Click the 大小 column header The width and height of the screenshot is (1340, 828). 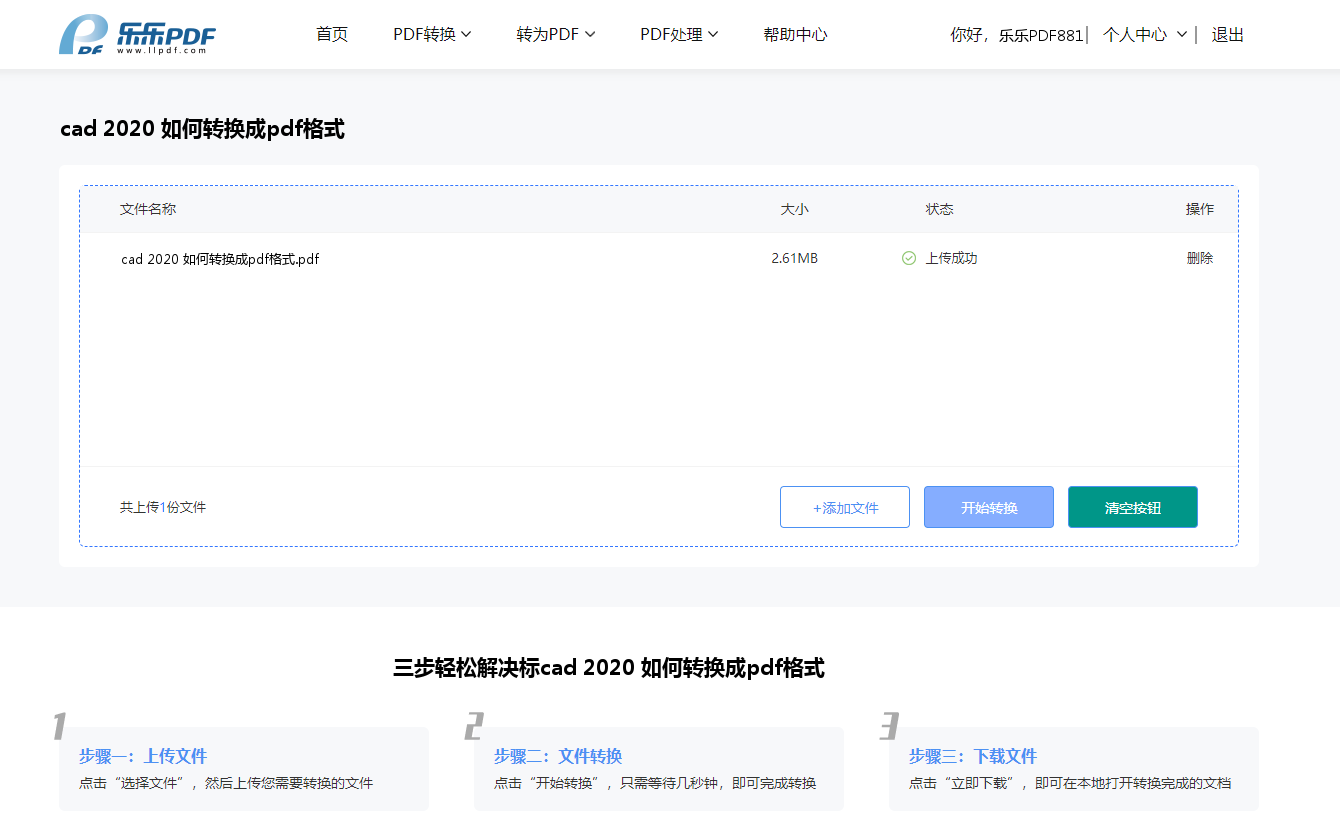point(795,209)
